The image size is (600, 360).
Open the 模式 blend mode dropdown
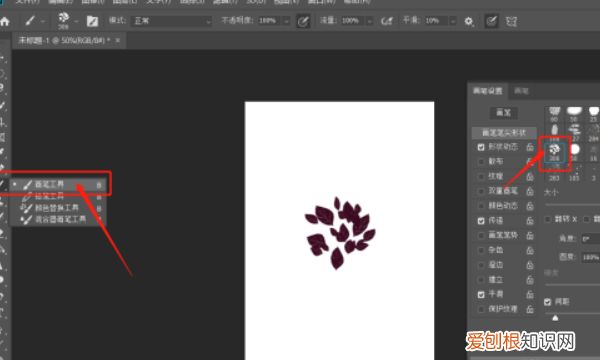[x=171, y=21]
